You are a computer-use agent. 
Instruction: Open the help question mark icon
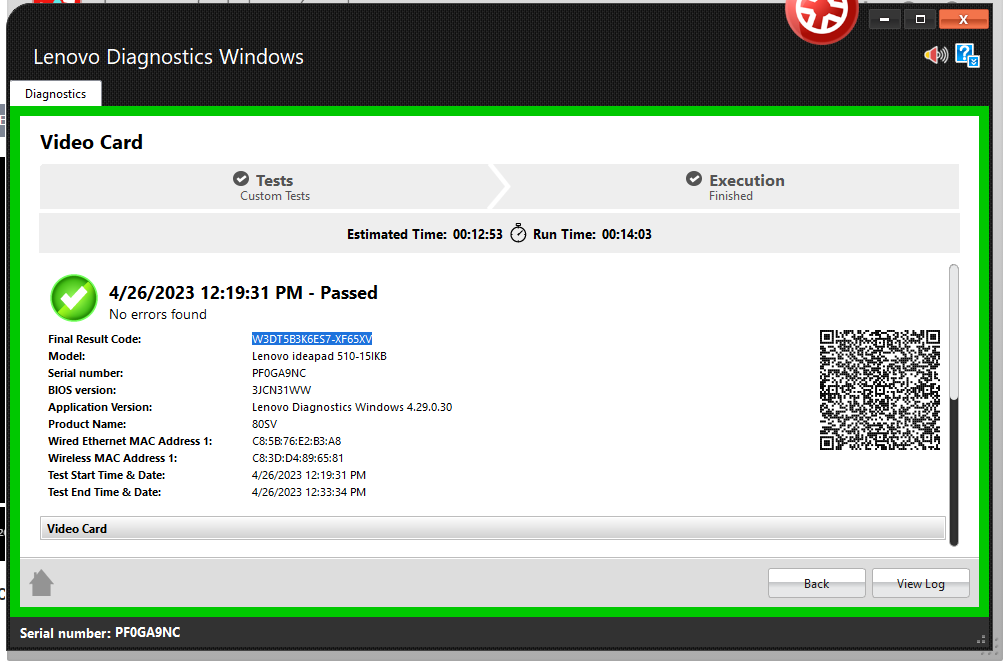[x=967, y=55]
